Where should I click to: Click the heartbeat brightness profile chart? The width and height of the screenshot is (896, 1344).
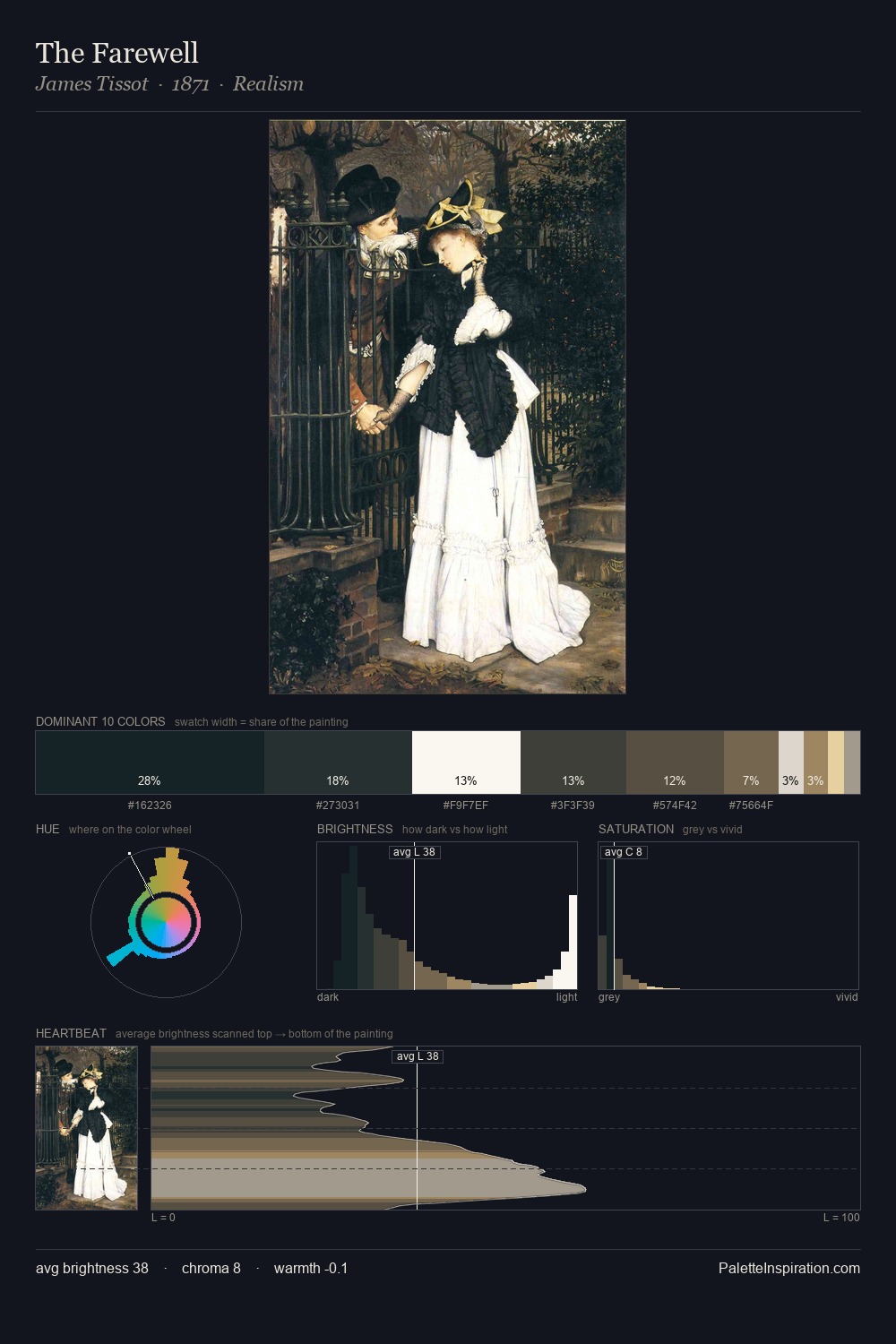click(x=505, y=1128)
